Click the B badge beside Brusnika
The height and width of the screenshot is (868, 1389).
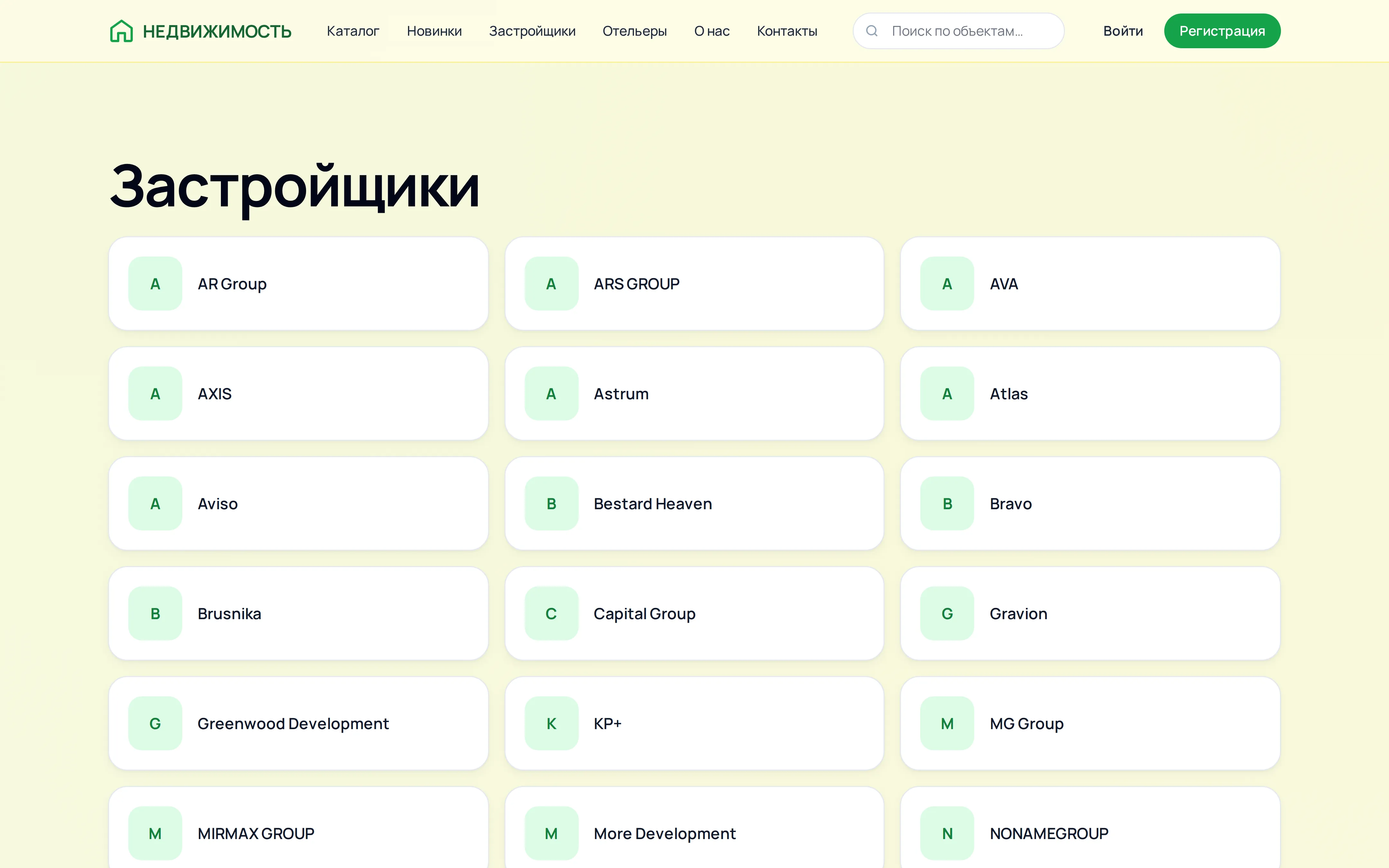coord(155,614)
